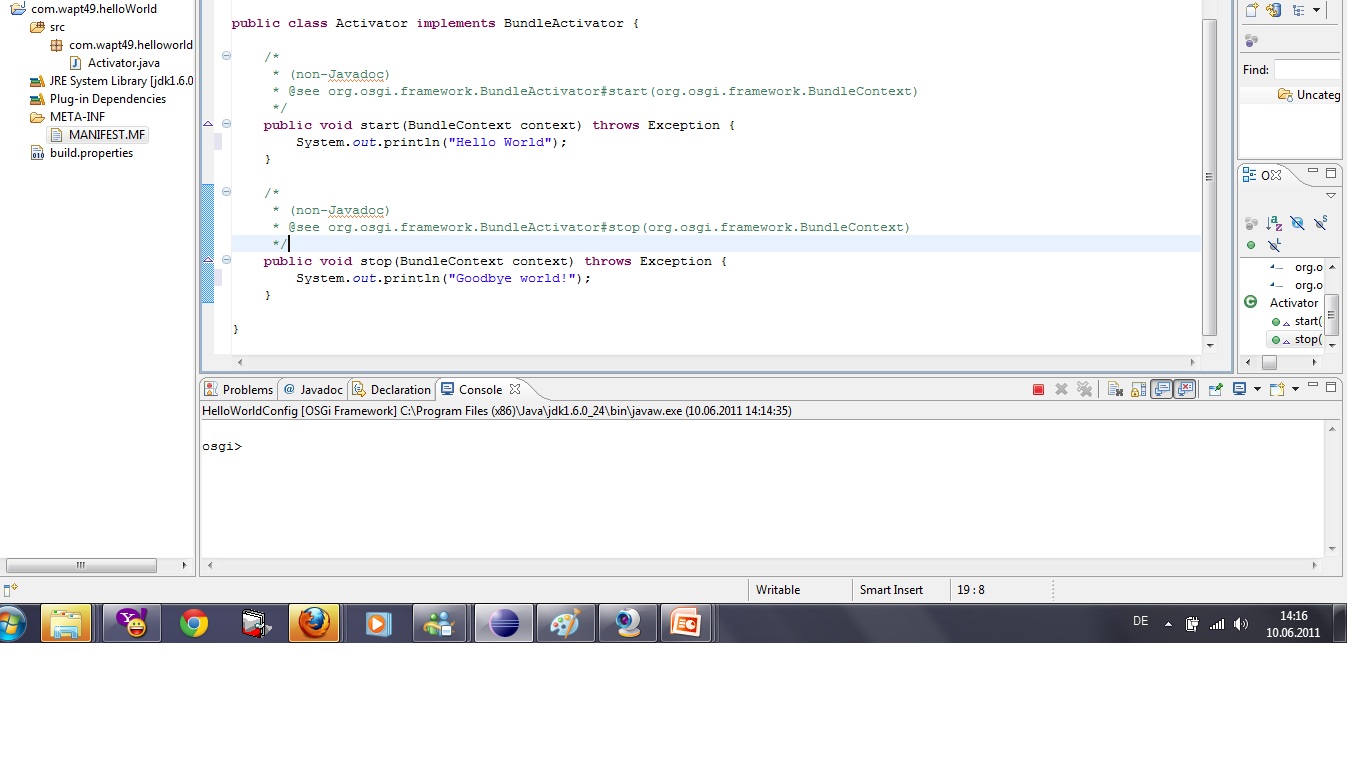Select the META-INF folder
This screenshot has height=768, width=1366.
click(x=67, y=117)
